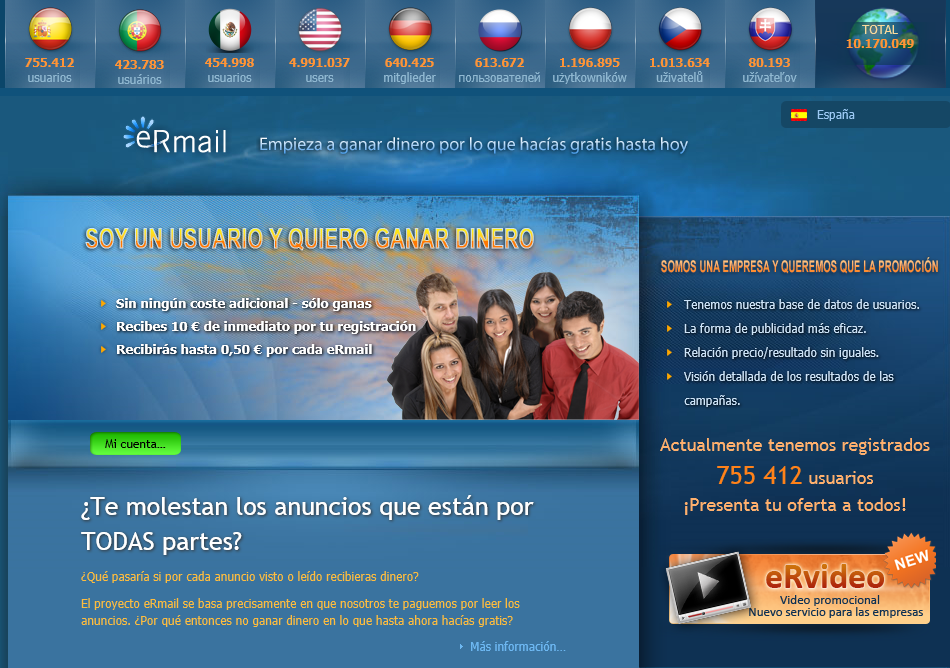The width and height of the screenshot is (950, 668).
Task: Click '755 412 usuarios' in the right panel
Action: coord(794,476)
